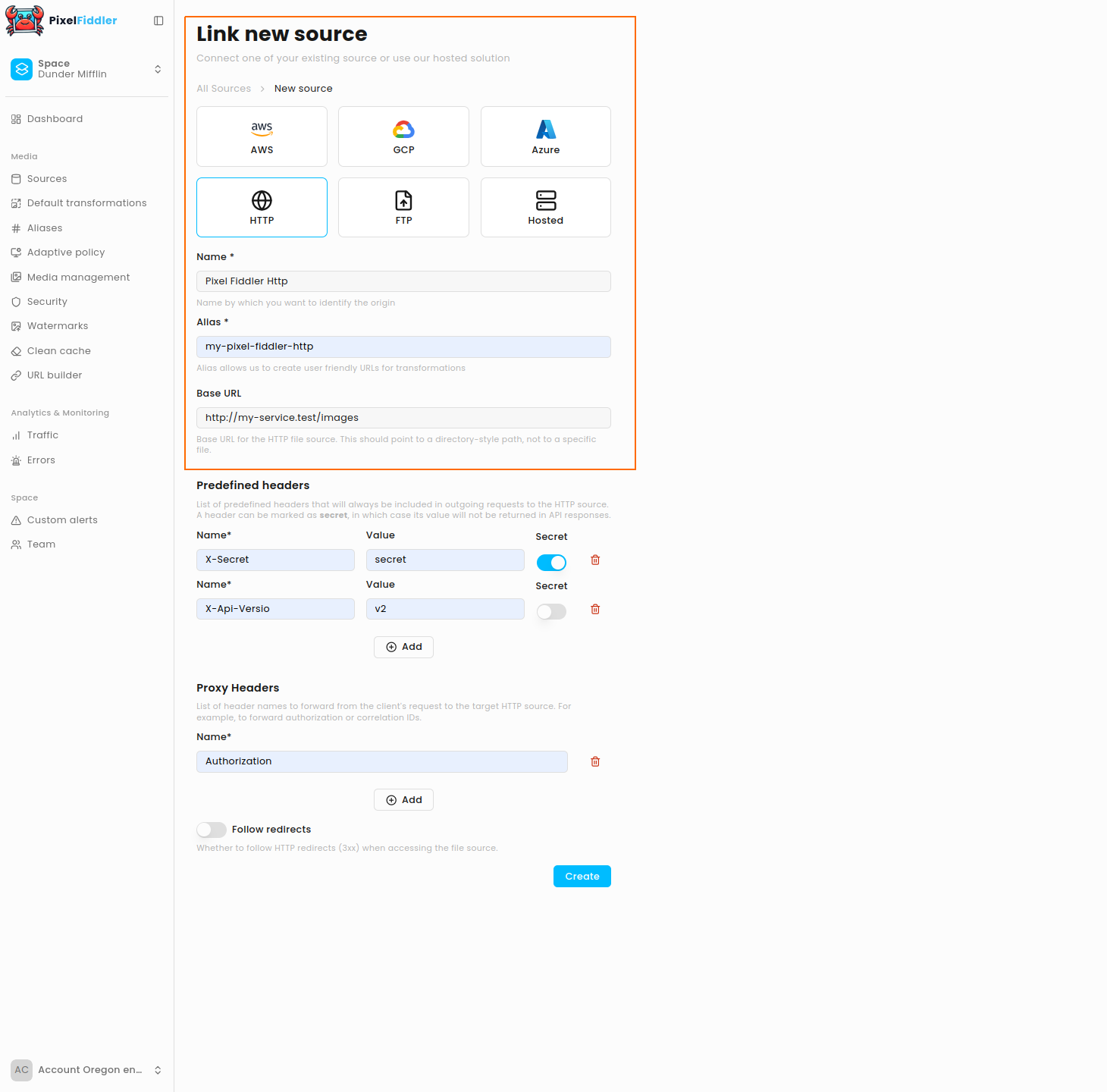1107x1092 pixels.
Task: Enable Secret toggle for X-Api-Versio header
Action: point(551,612)
